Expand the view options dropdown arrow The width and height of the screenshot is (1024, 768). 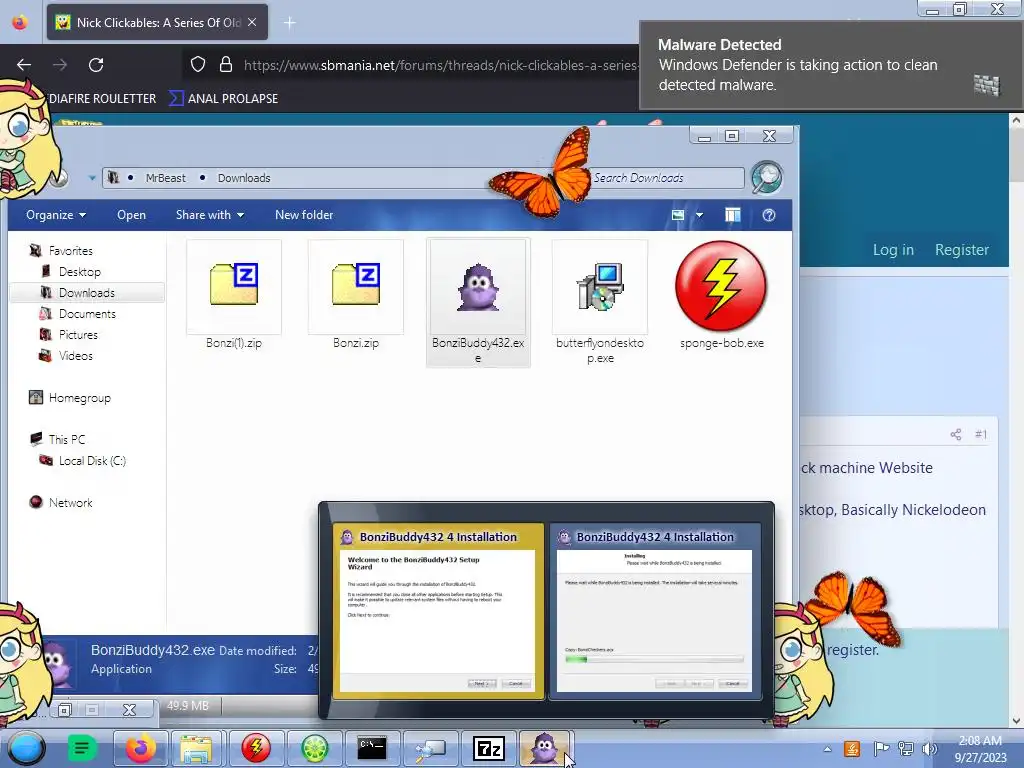click(699, 215)
